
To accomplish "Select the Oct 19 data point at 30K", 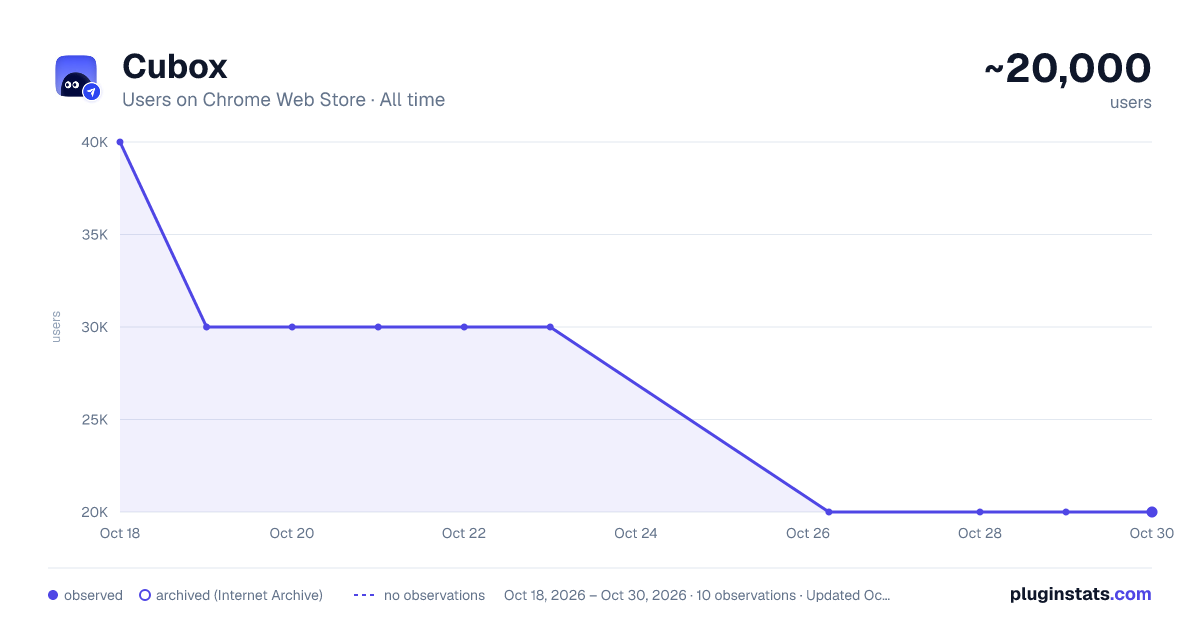I will click(206, 327).
